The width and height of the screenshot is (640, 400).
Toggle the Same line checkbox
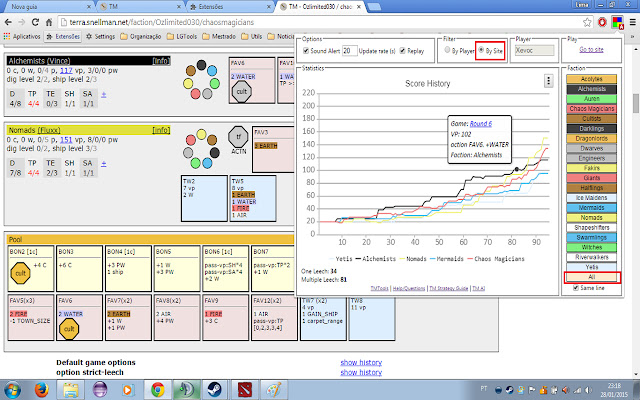[576, 288]
